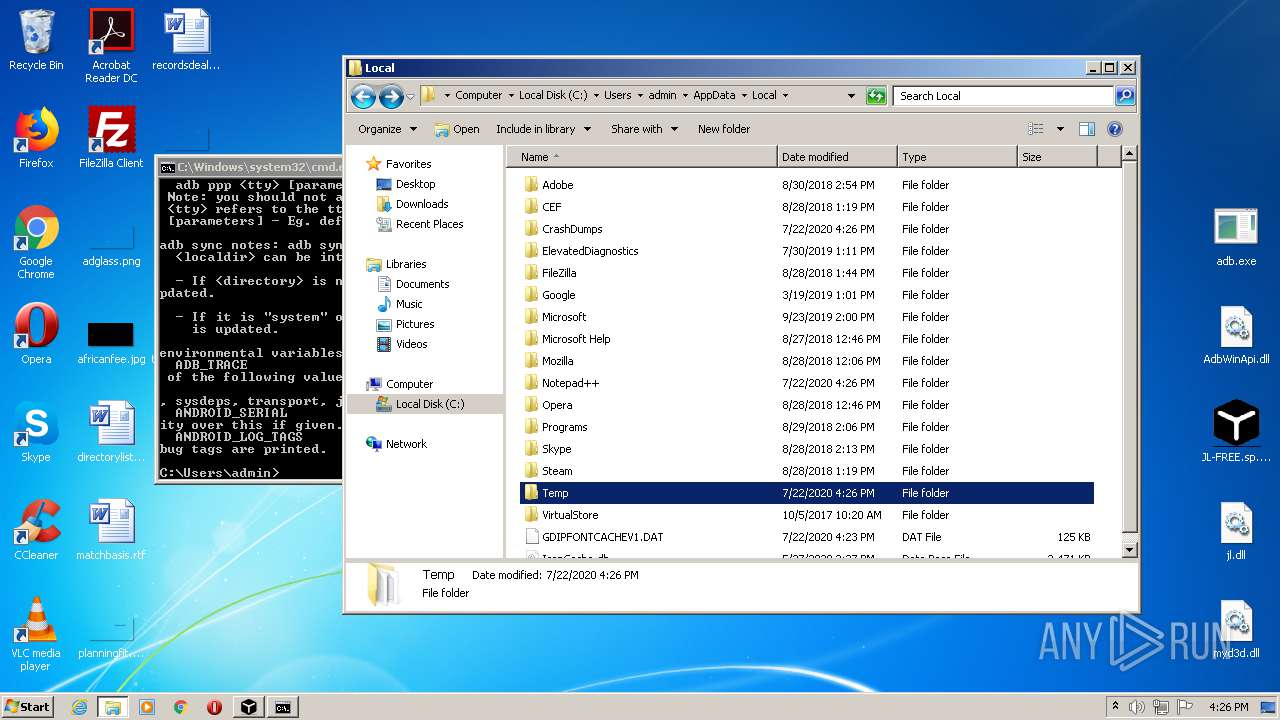Screen dimensions: 1280x720
Task: Select the FileZilla Client desktop shortcut
Action: click(x=111, y=138)
